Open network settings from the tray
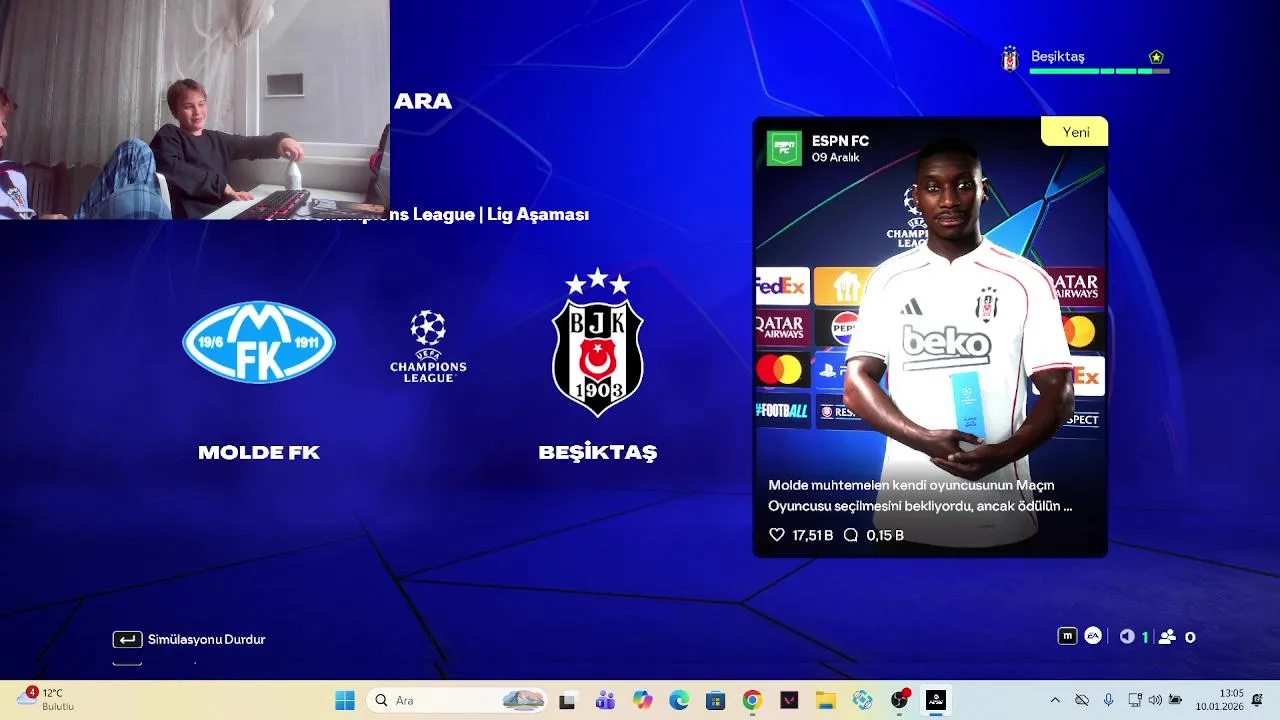Viewport: 1280px width, 720px height. pos(1135,700)
